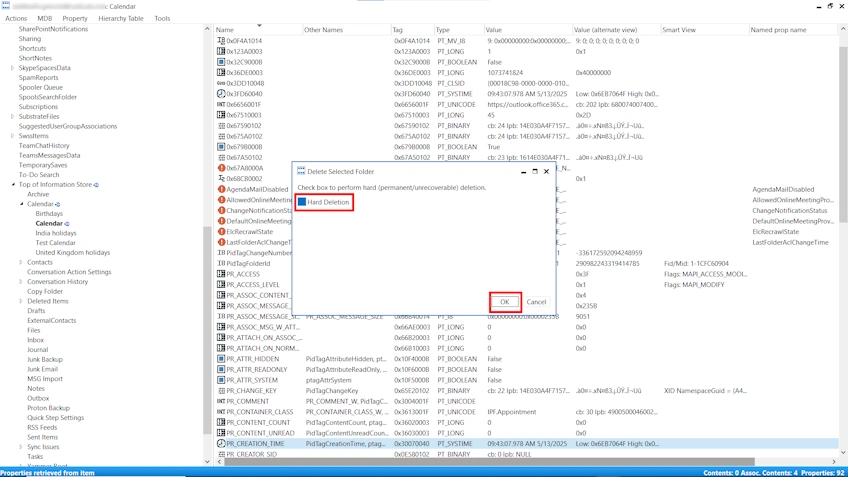Click the PR_ATTACH_ON_NORM long icon
The image size is (848, 477).
pos(221,348)
